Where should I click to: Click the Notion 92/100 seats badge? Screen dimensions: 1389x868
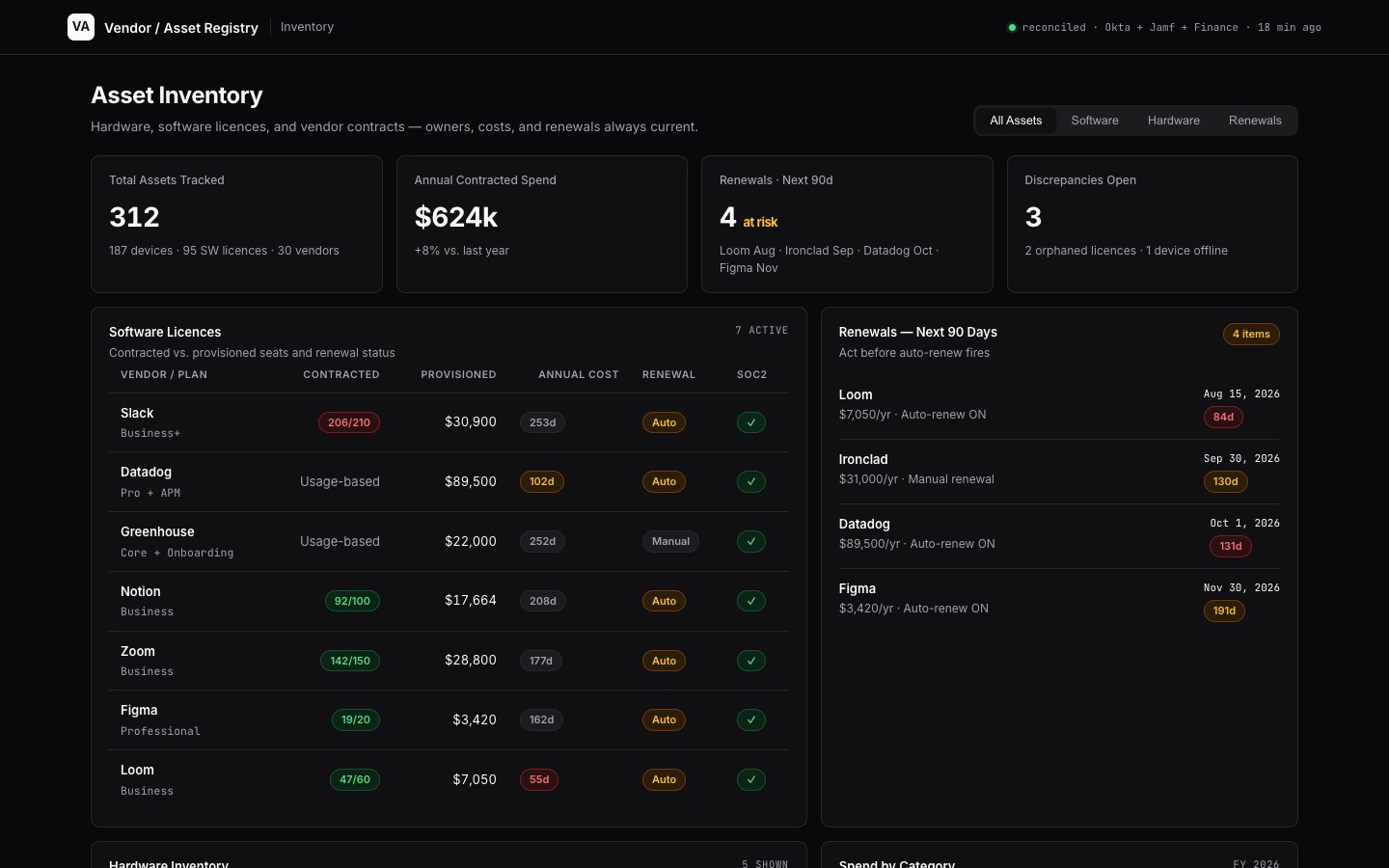click(x=352, y=601)
